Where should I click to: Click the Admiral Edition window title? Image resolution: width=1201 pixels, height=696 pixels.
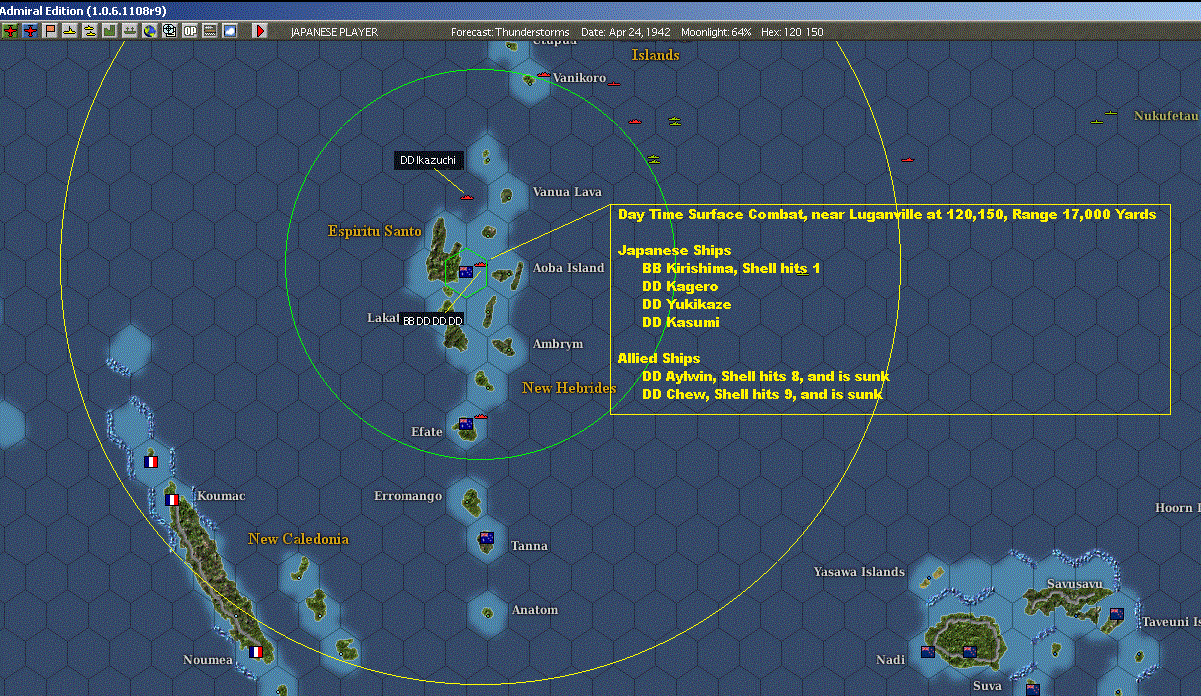pos(84,10)
